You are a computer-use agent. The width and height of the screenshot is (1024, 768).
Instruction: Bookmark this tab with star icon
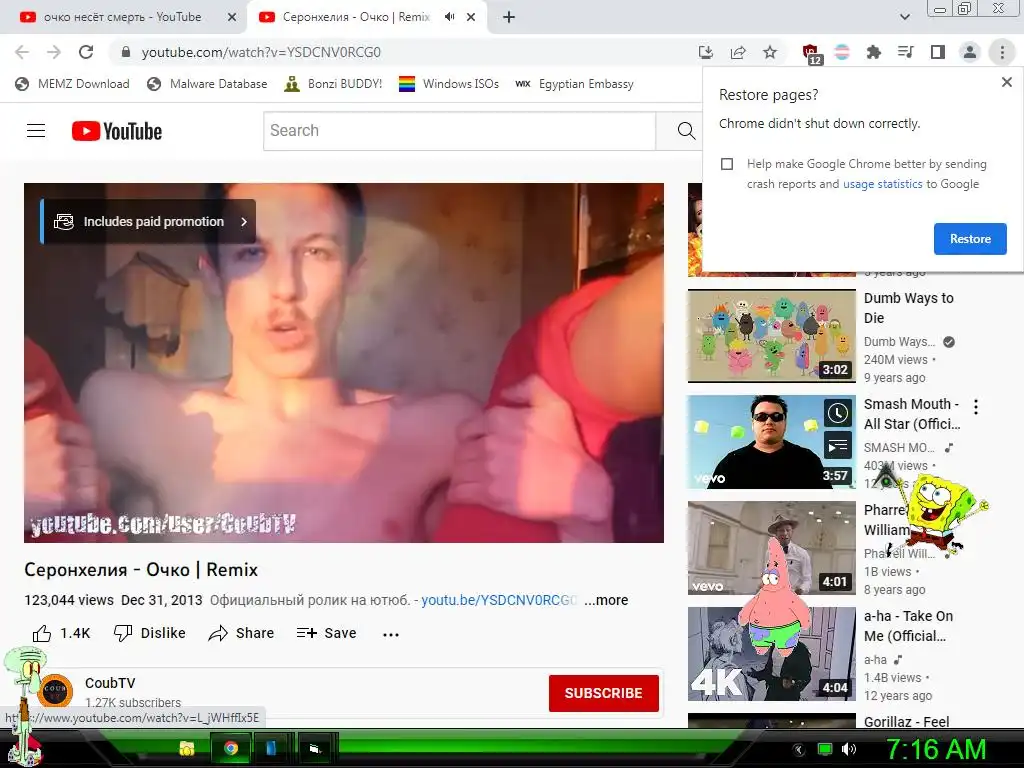click(770, 52)
